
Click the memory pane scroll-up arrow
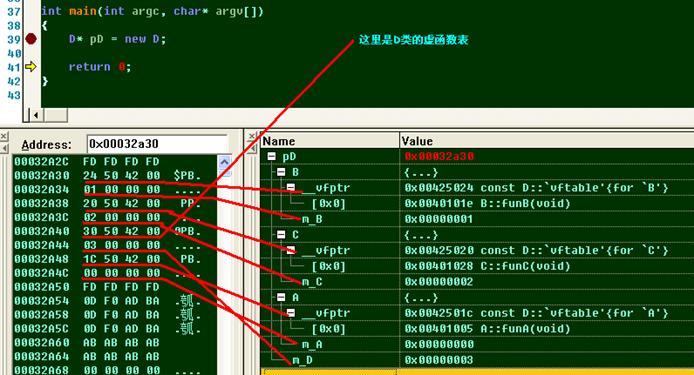click(x=224, y=162)
